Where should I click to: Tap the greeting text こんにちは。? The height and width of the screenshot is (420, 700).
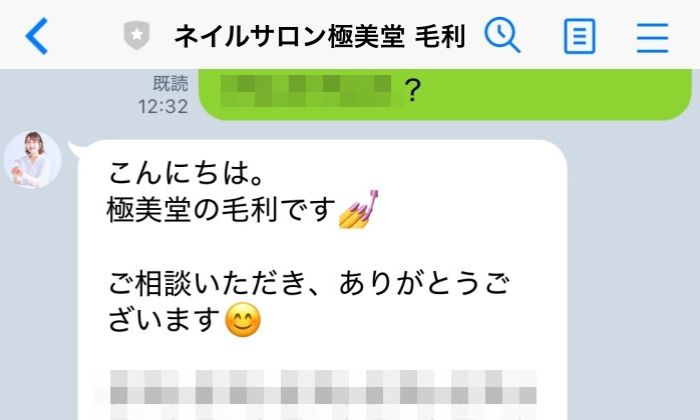tap(187, 173)
